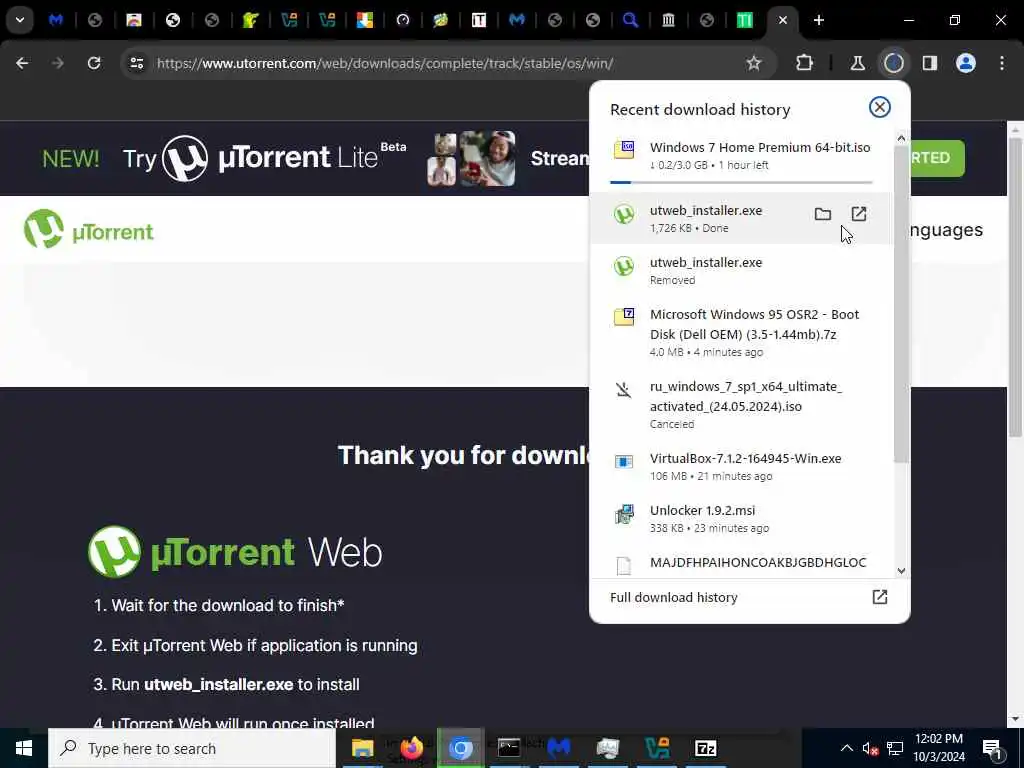Select the removed utweb_installer.exe entry

click(x=742, y=270)
